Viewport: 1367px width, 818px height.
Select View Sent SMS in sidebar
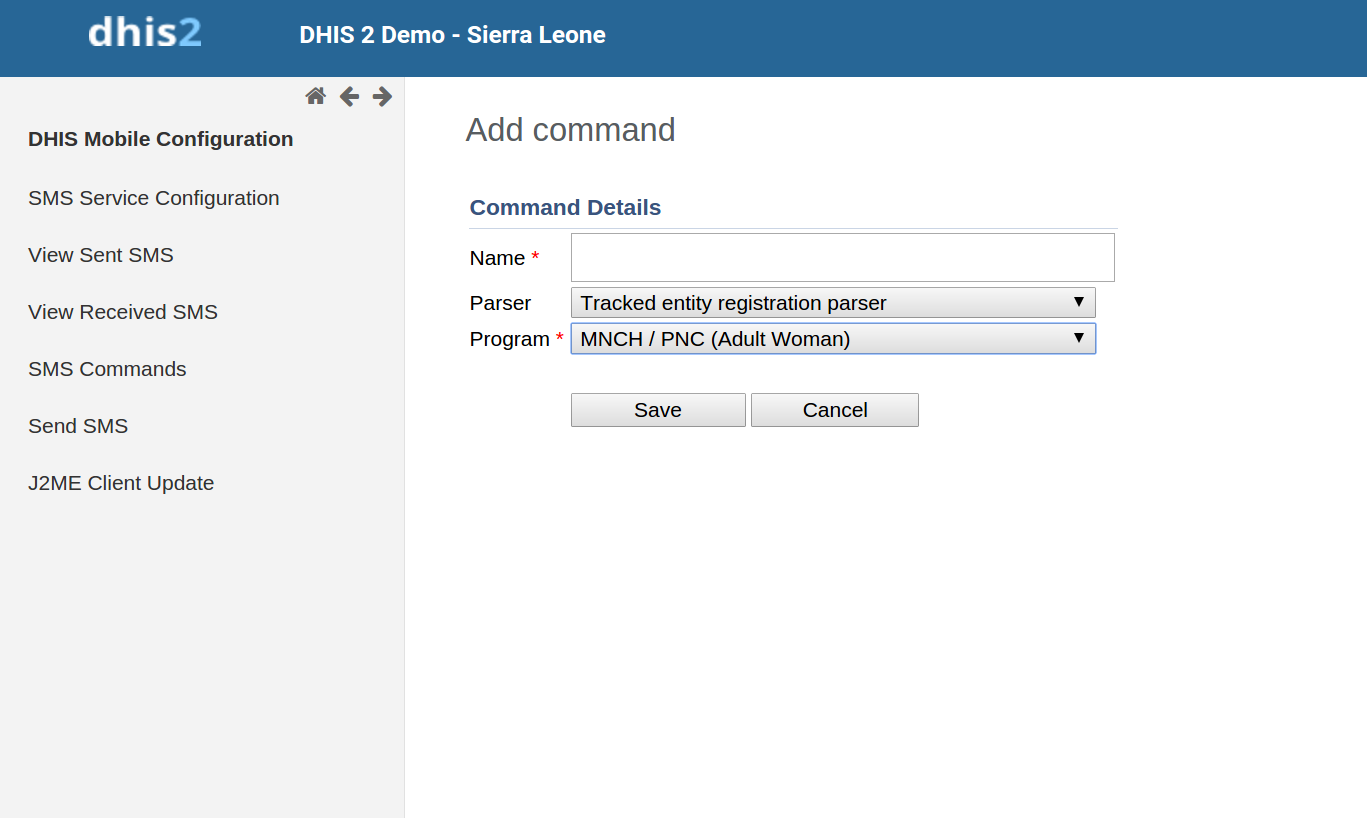click(101, 255)
